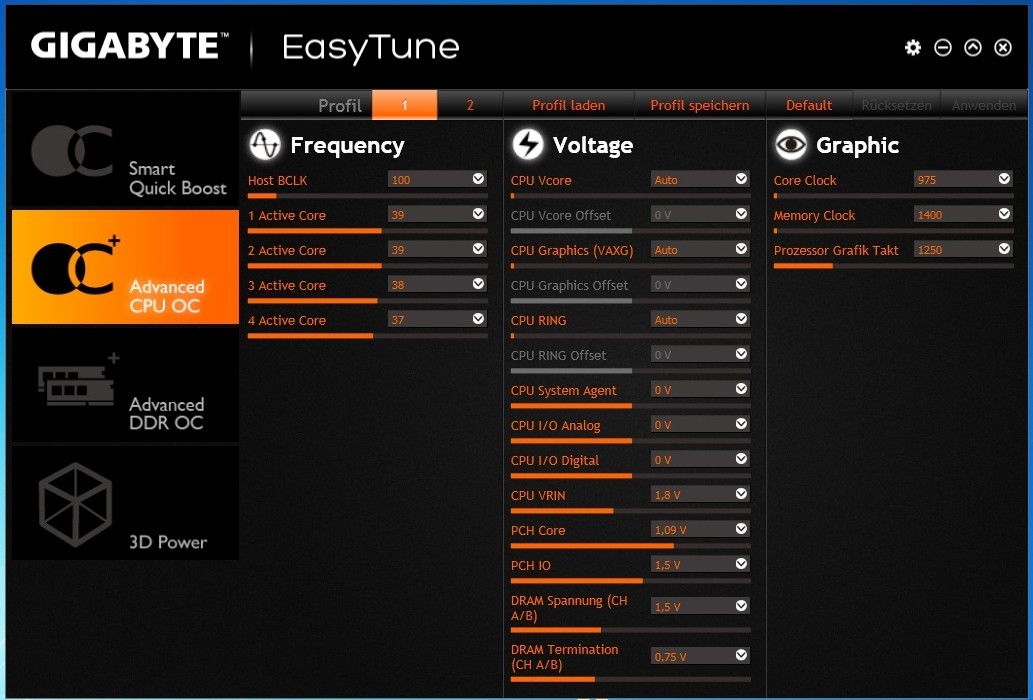Click the EasyTune title text
This screenshot has width=1033, height=700.
(x=371, y=48)
